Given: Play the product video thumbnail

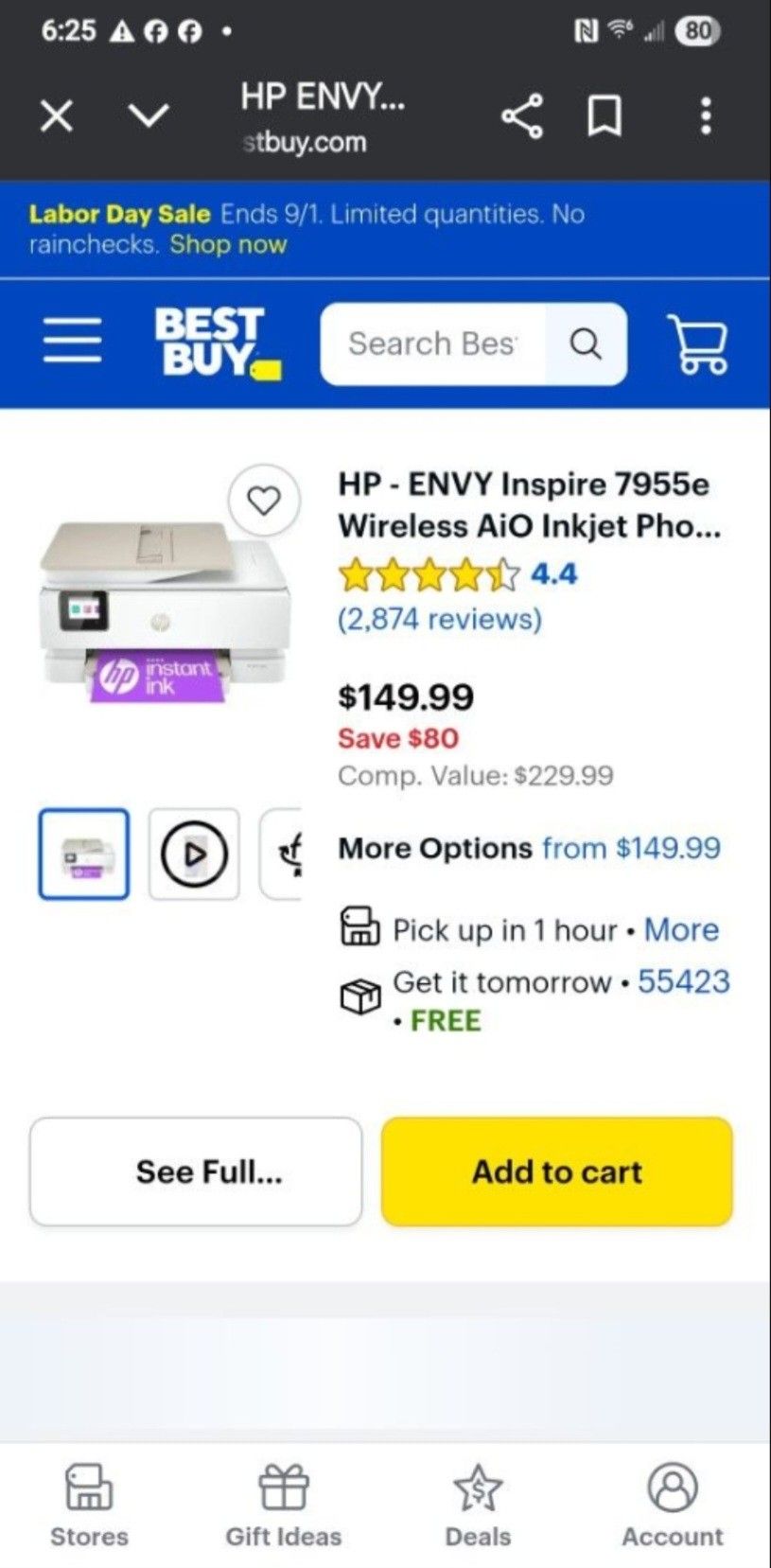Looking at the screenshot, I should pos(194,854).
